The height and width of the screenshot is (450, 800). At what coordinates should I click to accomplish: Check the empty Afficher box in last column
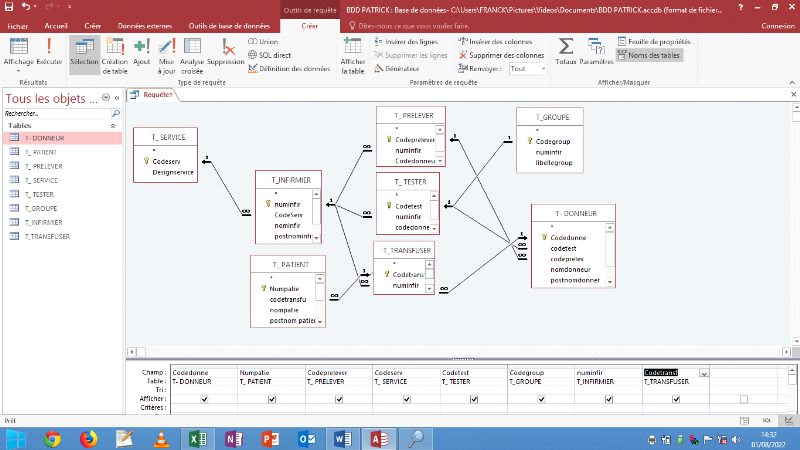click(x=743, y=398)
